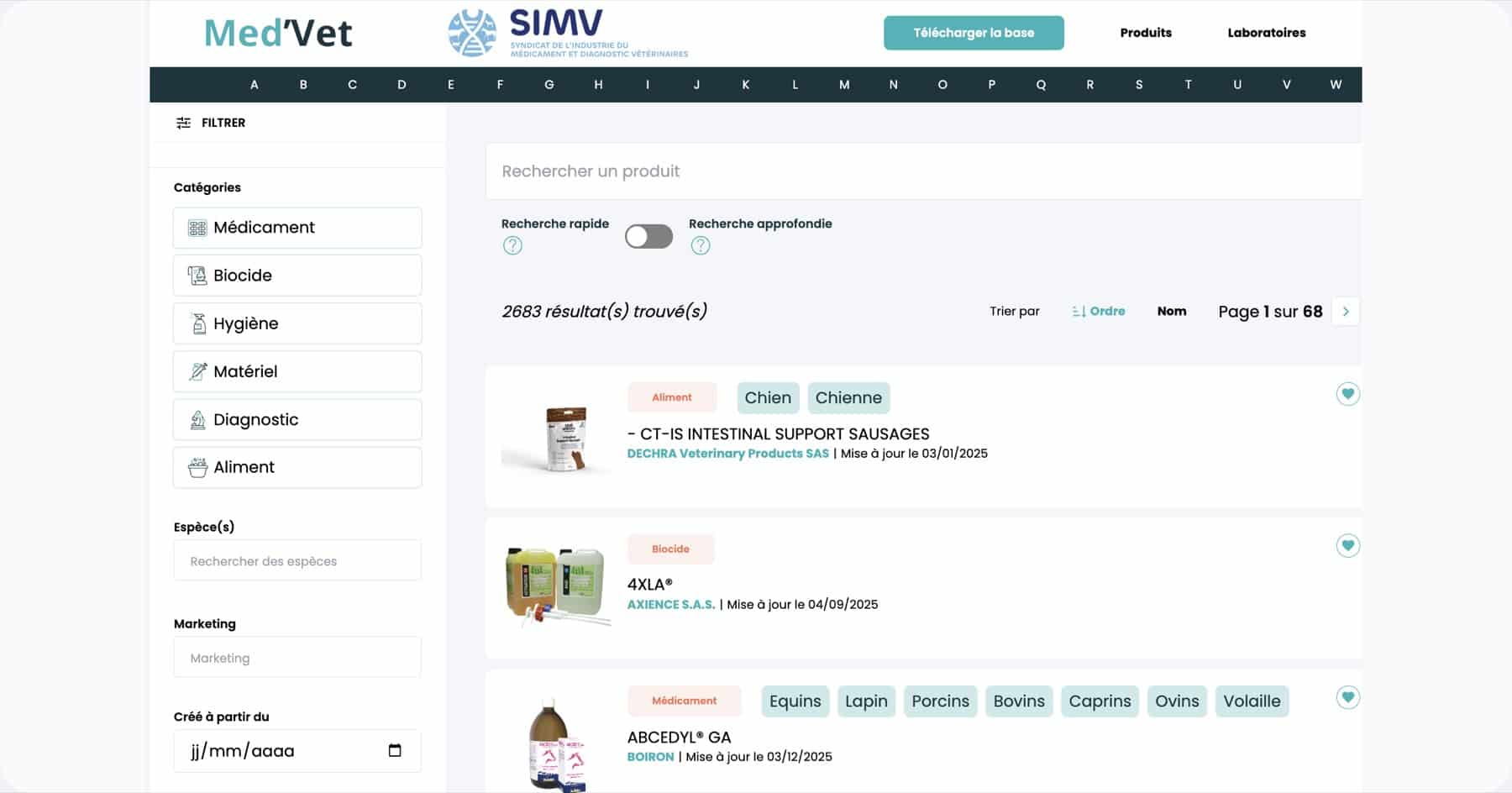Click the 4XLA product thumbnail
The height and width of the screenshot is (793, 1512).
click(556, 586)
